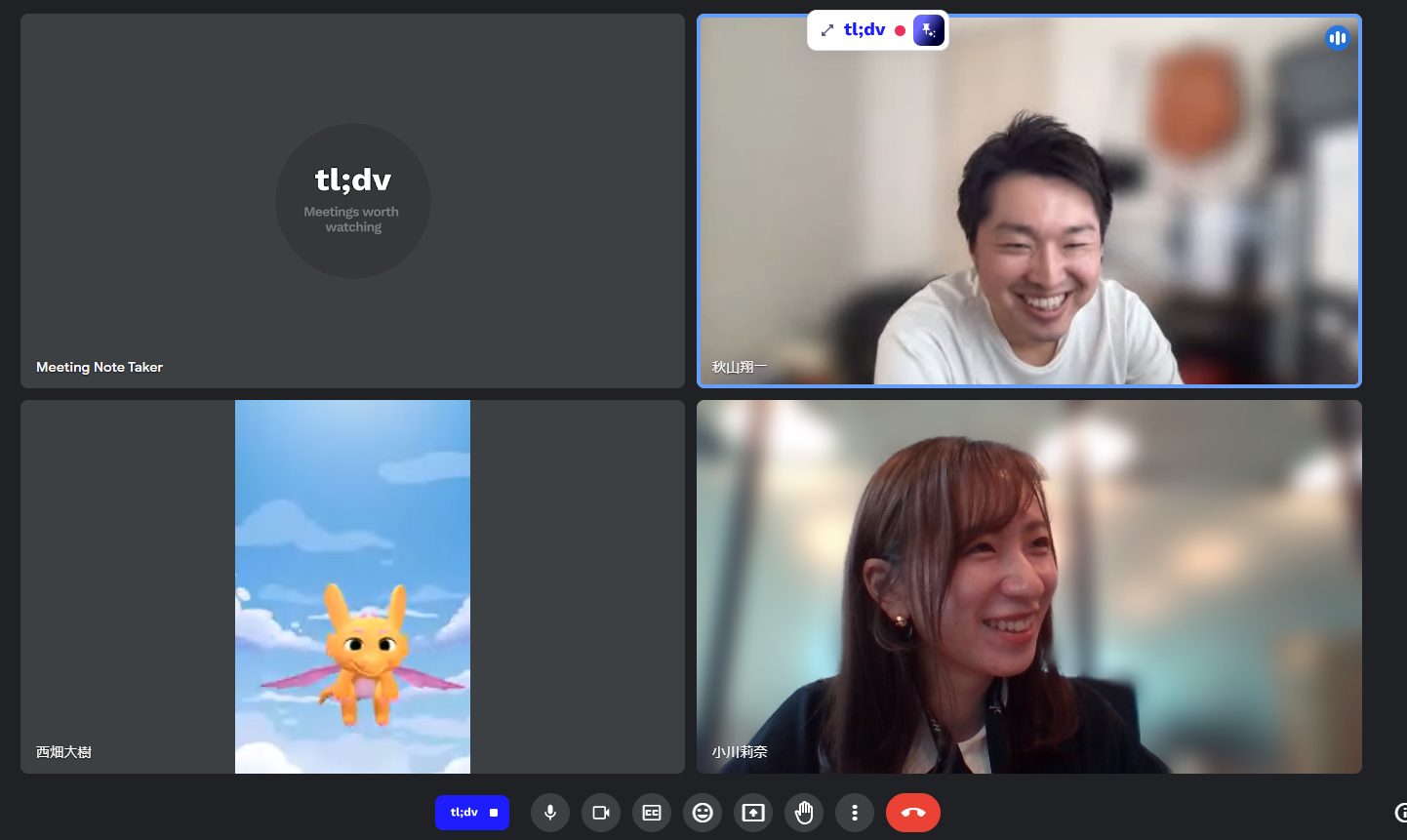Stop tl;dv recording in the bottom bar
Screen dimensions: 1407x840
pyautogui.click(x=472, y=813)
